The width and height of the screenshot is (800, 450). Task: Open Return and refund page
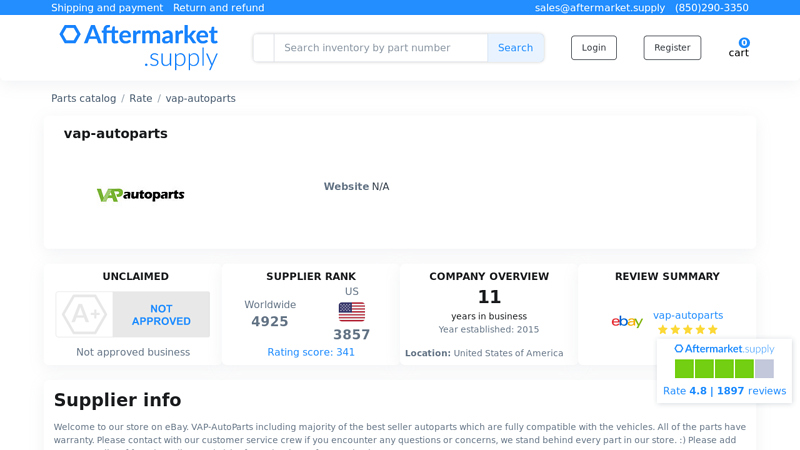point(218,8)
